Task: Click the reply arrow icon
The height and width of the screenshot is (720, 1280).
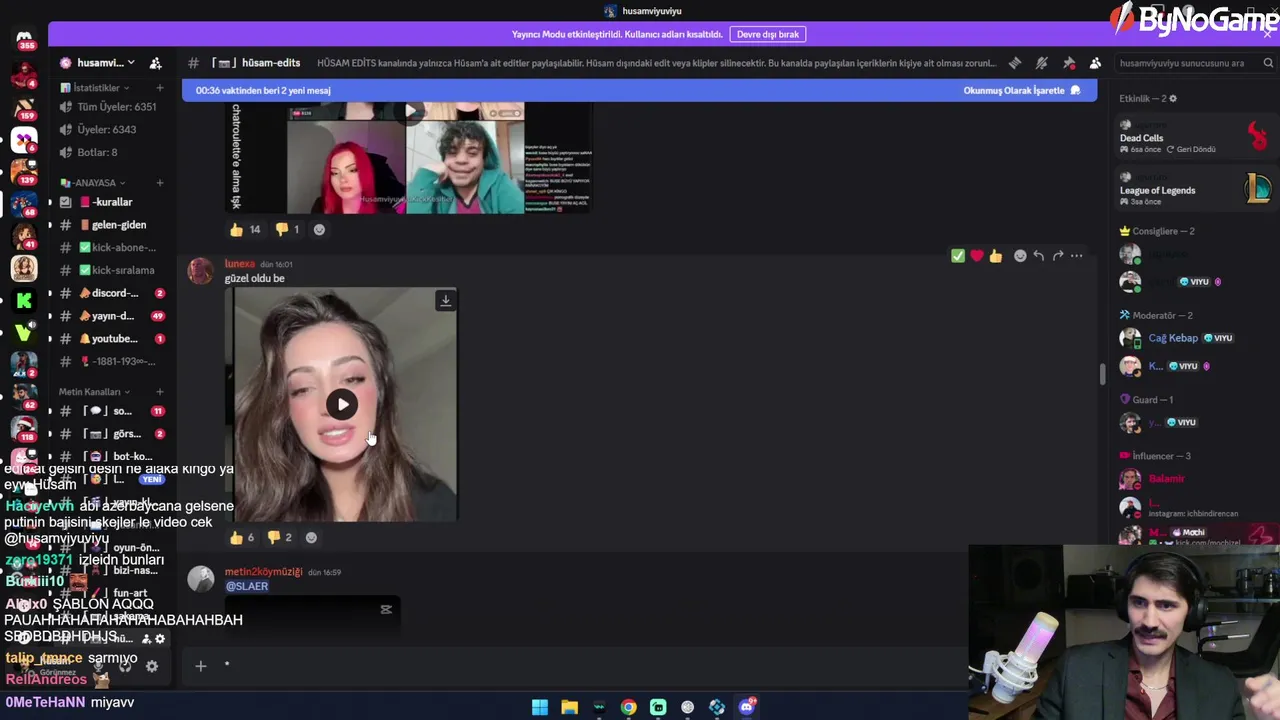Action: pyautogui.click(x=1039, y=256)
